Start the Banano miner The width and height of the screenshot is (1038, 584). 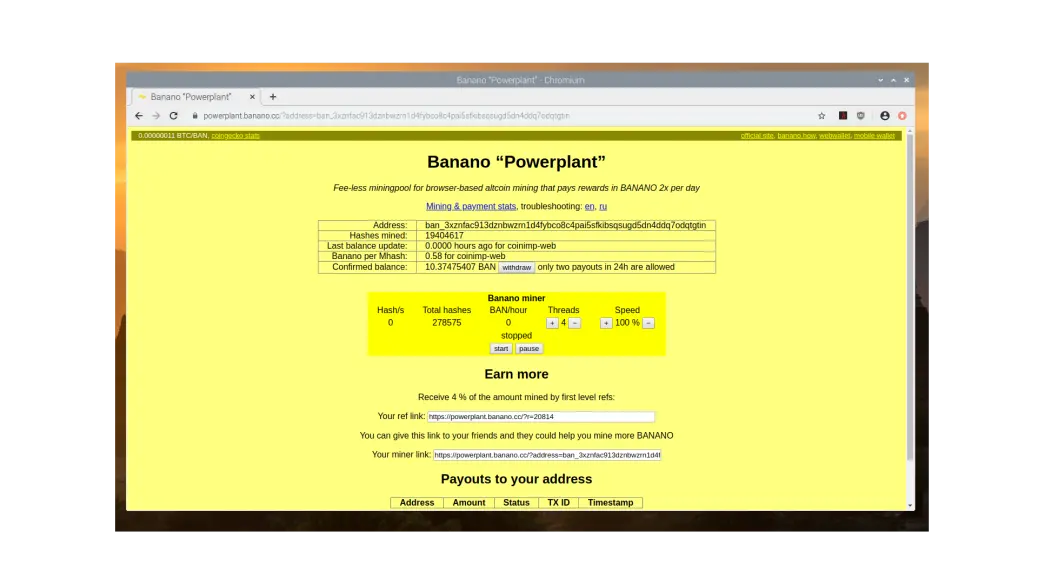[501, 349]
